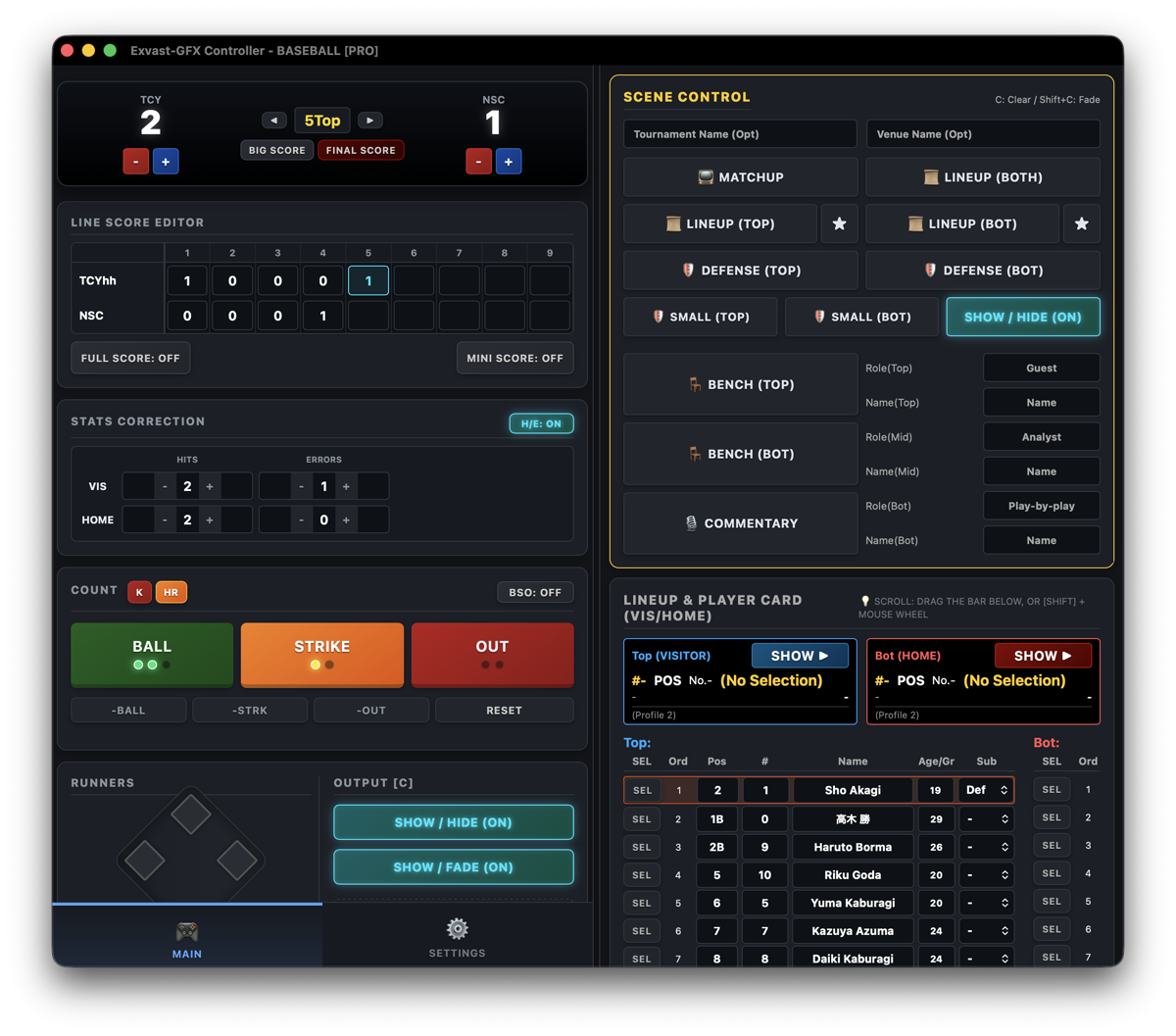
Task: Show DEFENSE (BOT) scene
Action: coord(983,271)
